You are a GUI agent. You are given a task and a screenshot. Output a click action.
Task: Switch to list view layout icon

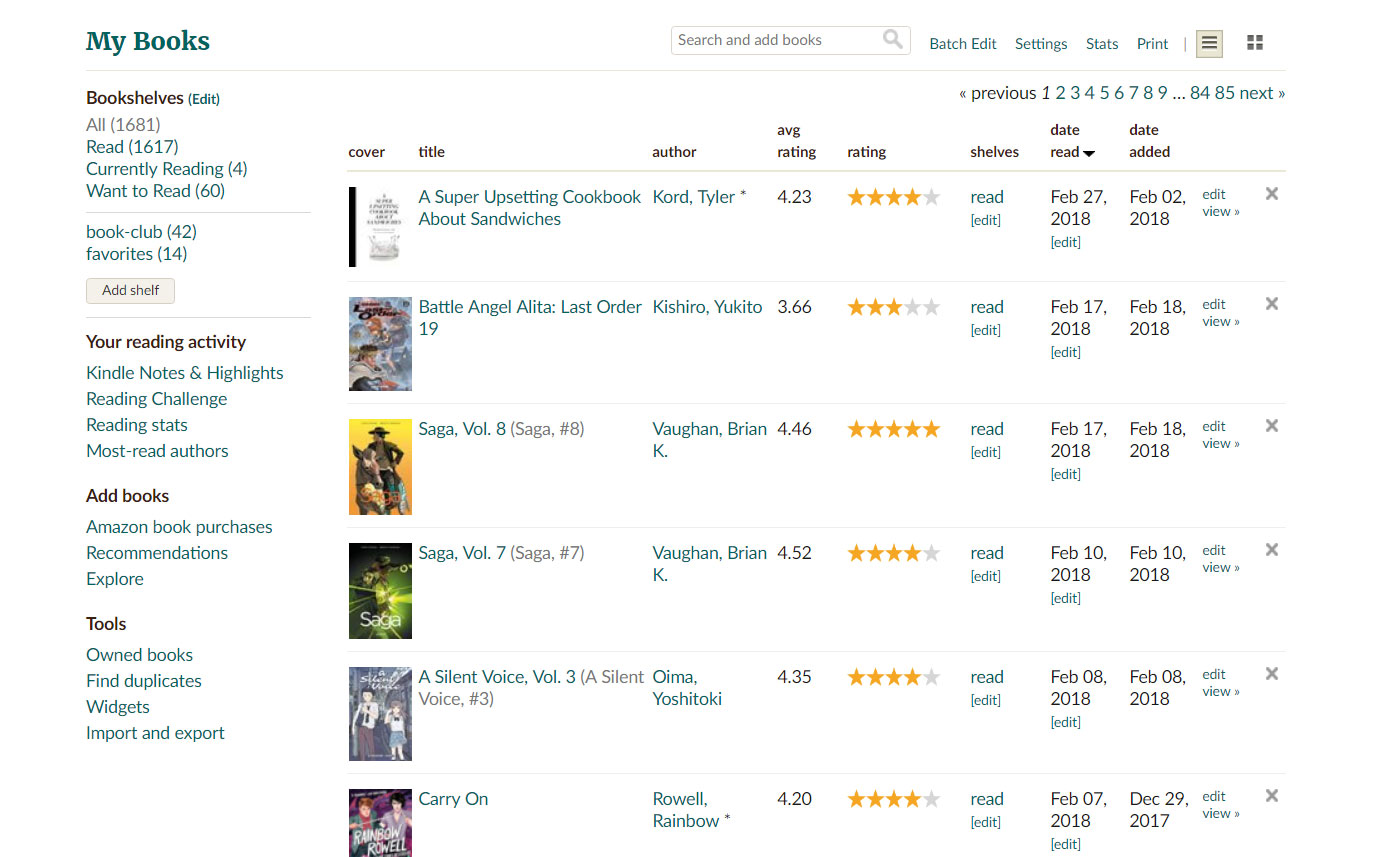point(1209,43)
